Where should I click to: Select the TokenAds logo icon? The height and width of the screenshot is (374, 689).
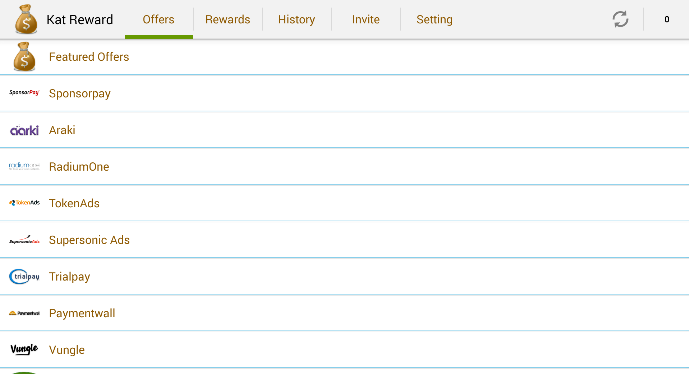[x=24, y=203]
